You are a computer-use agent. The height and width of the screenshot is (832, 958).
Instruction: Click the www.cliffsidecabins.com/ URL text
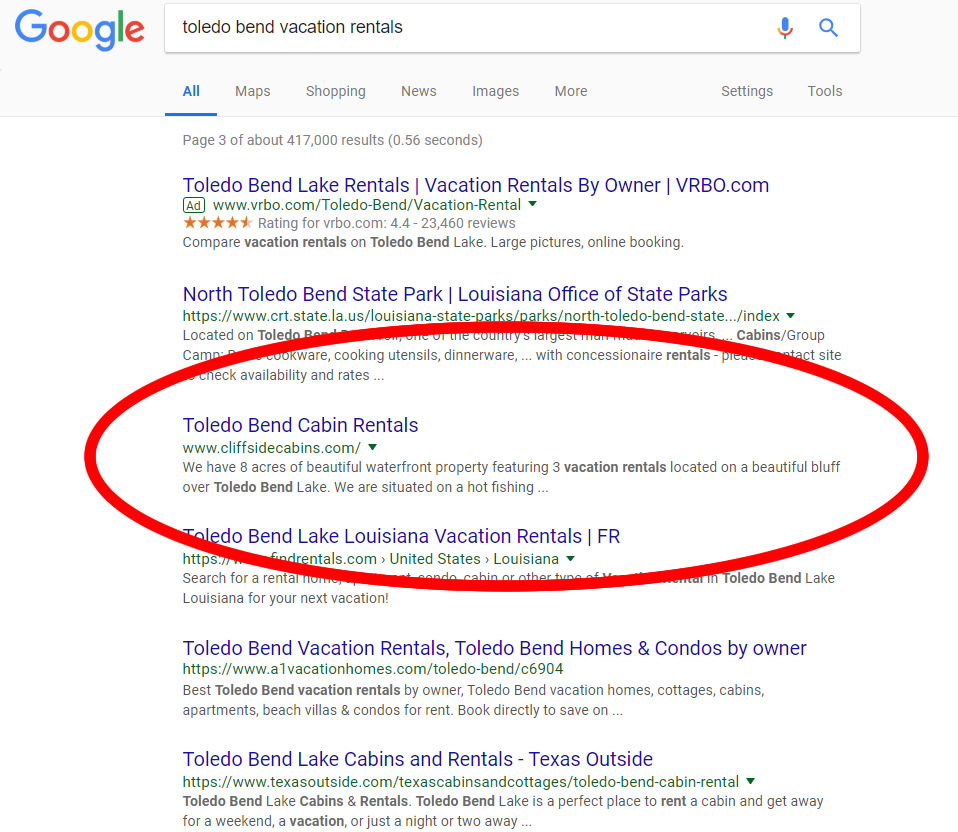[x=272, y=448]
